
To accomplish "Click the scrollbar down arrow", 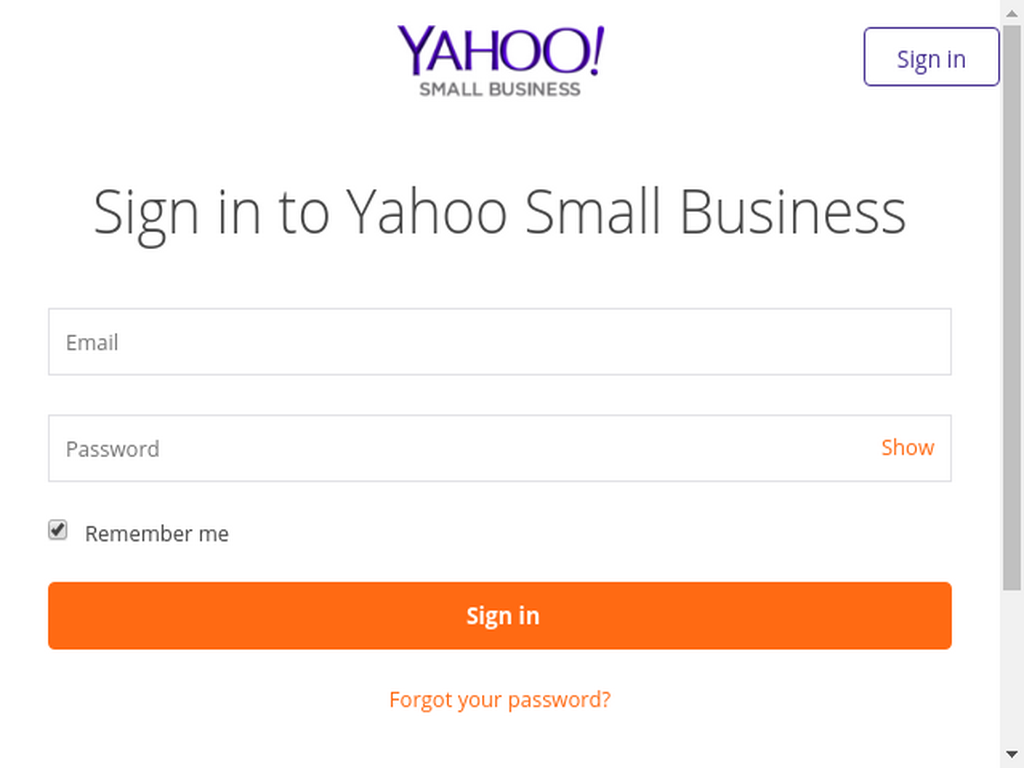I will click(x=1012, y=755).
